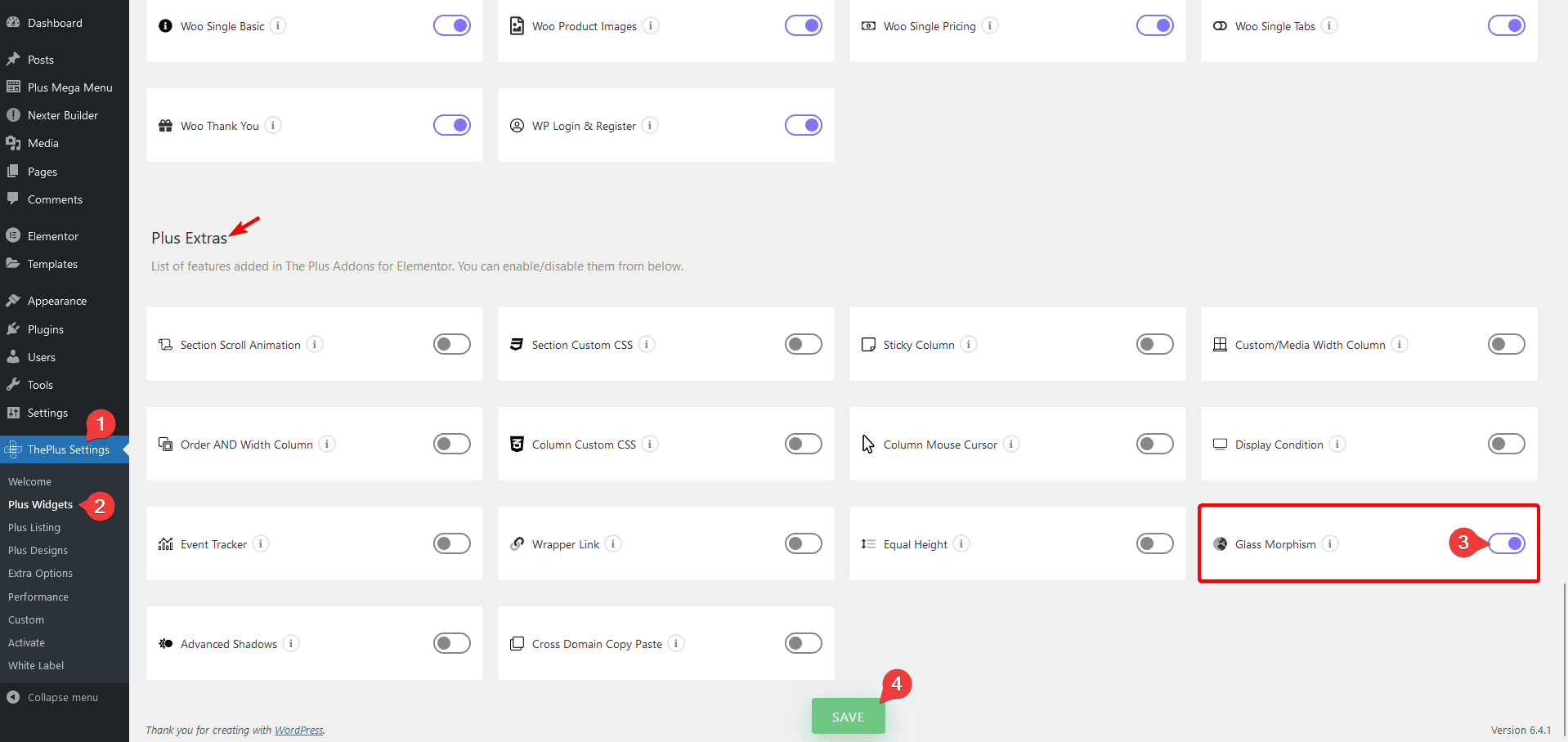Click the Sticky Column grid icon

(868, 344)
